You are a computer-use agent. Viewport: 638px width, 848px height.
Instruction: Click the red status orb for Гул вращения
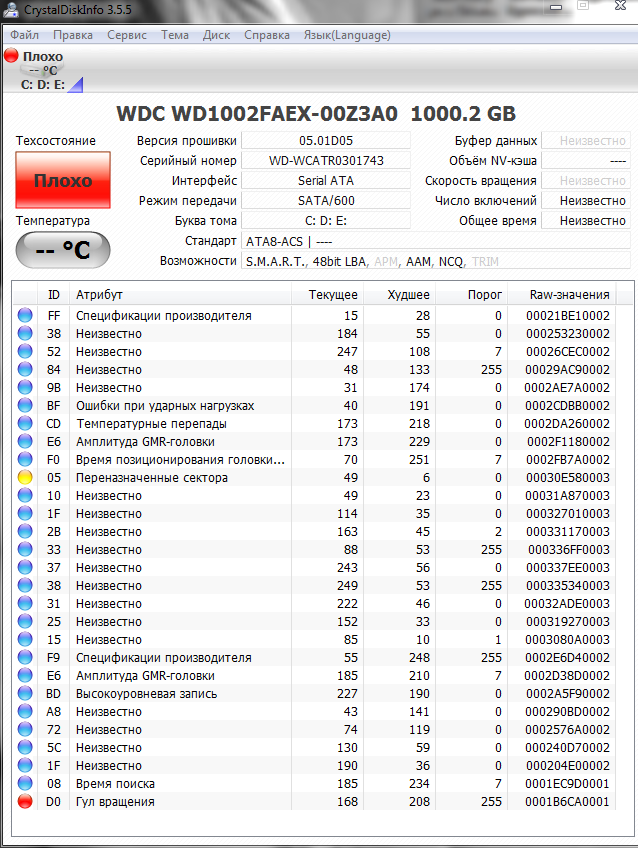pos(25,802)
